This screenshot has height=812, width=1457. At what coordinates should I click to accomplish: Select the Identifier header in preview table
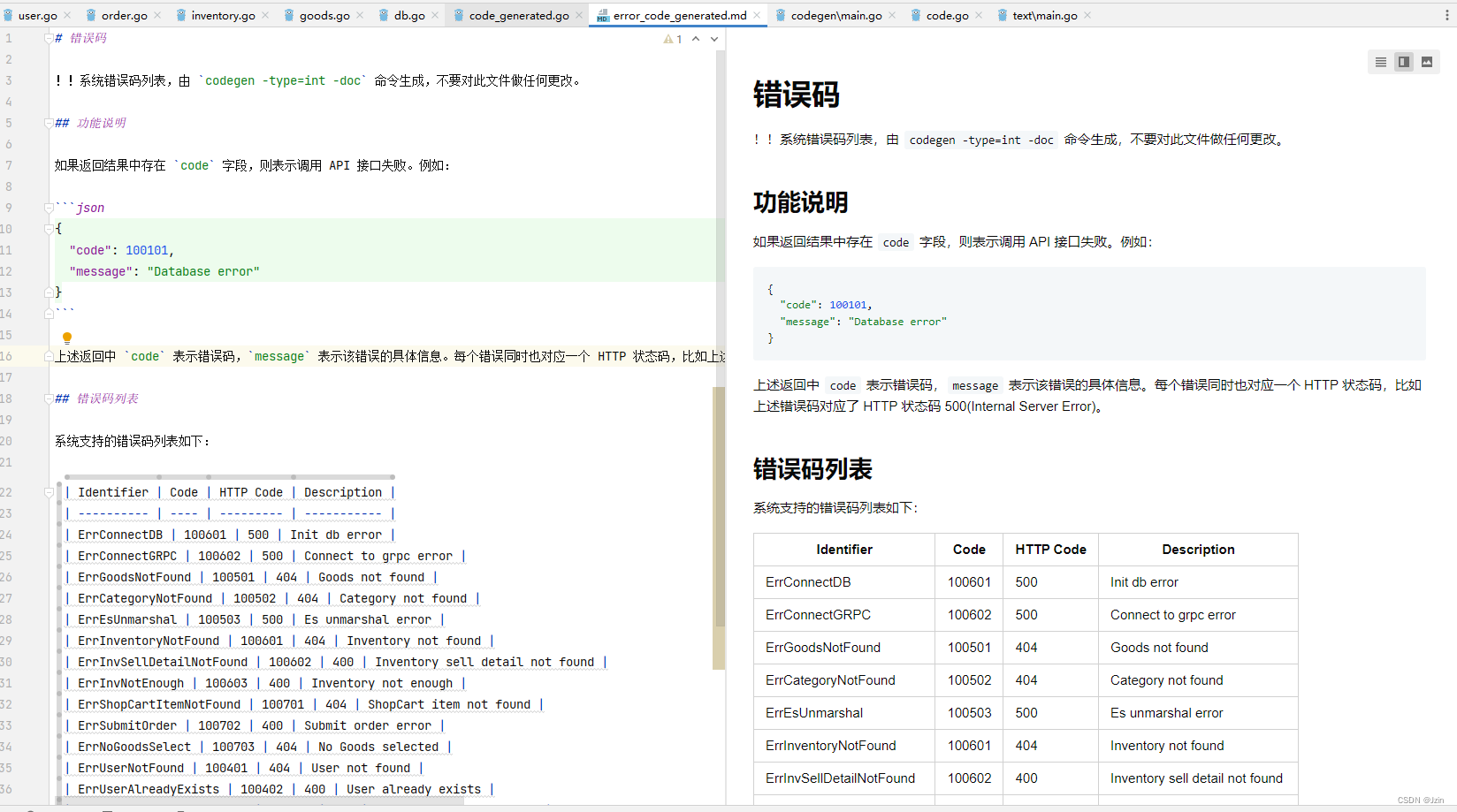pos(844,550)
